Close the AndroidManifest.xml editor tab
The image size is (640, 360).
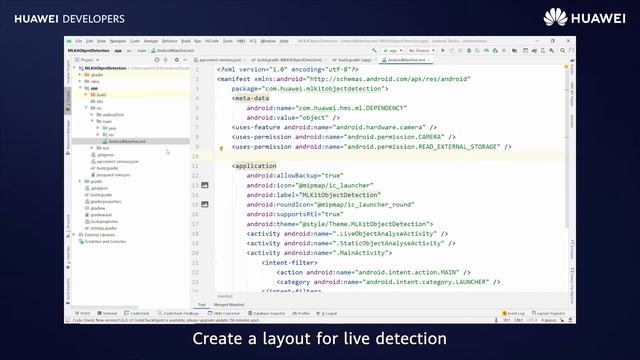[x=429, y=60]
